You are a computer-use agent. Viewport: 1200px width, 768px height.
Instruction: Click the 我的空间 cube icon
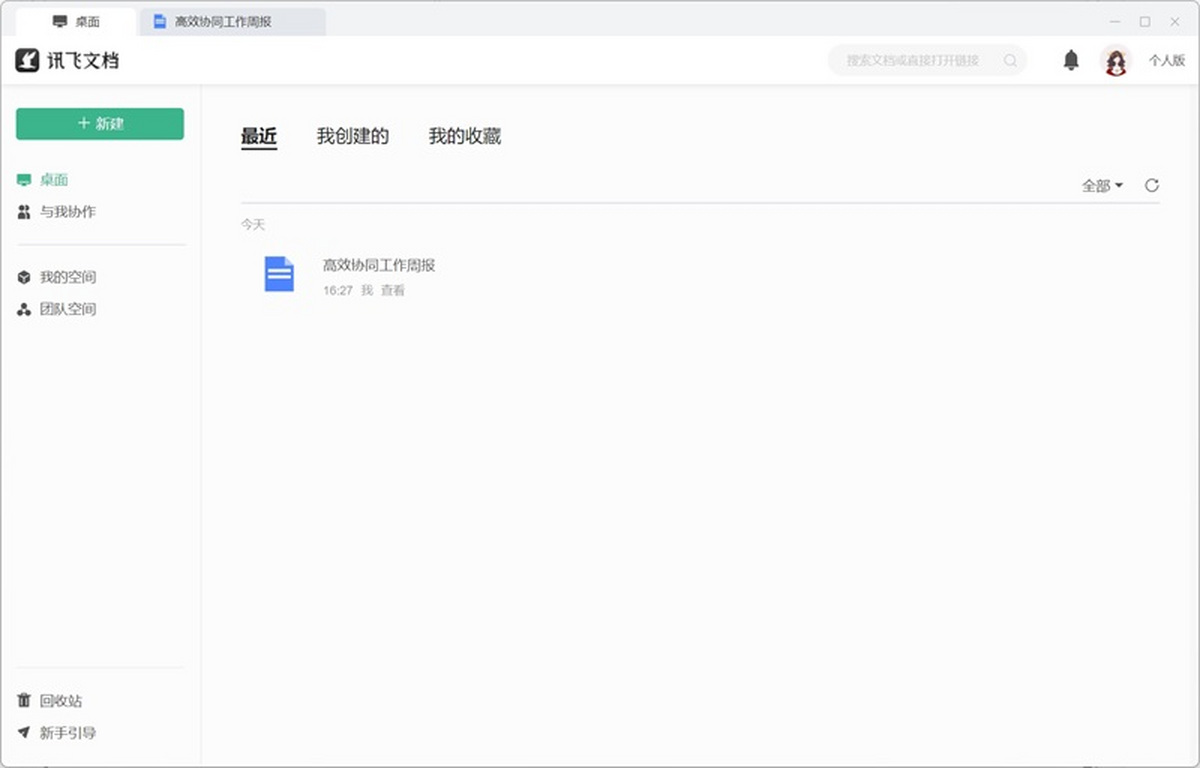pyautogui.click(x=25, y=277)
